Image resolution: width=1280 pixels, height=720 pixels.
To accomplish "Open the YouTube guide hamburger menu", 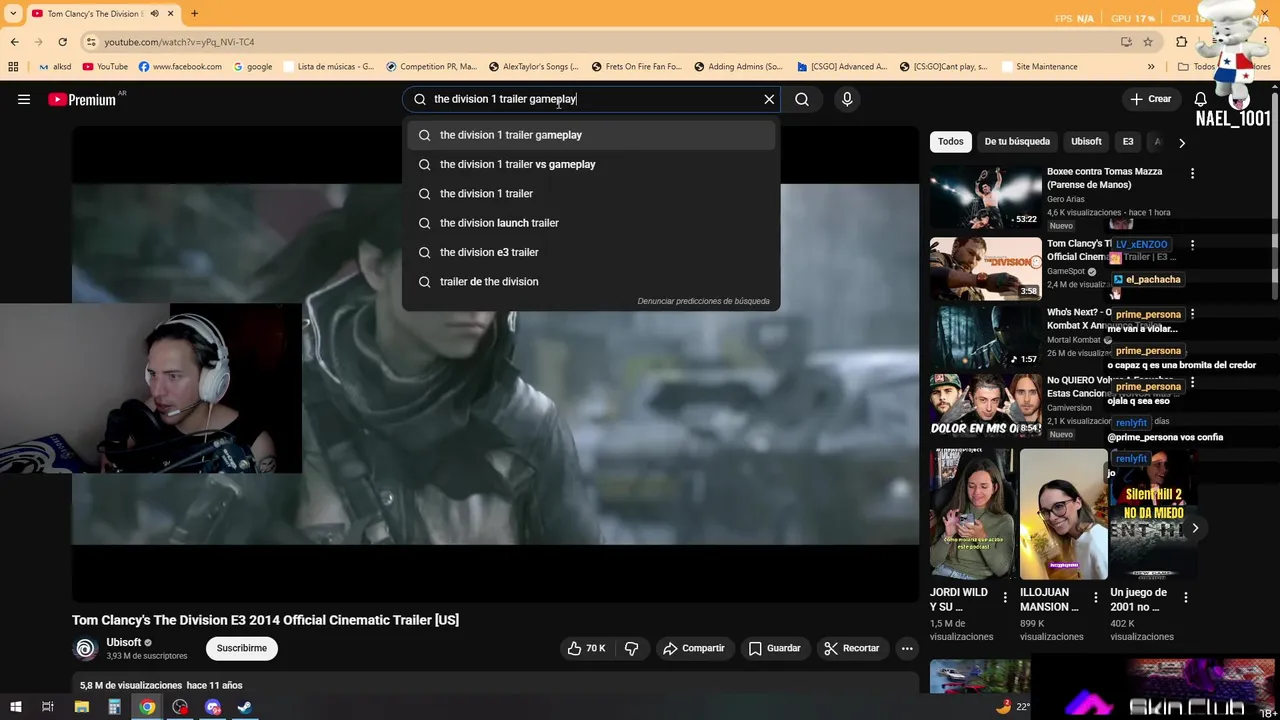I will coord(24,99).
